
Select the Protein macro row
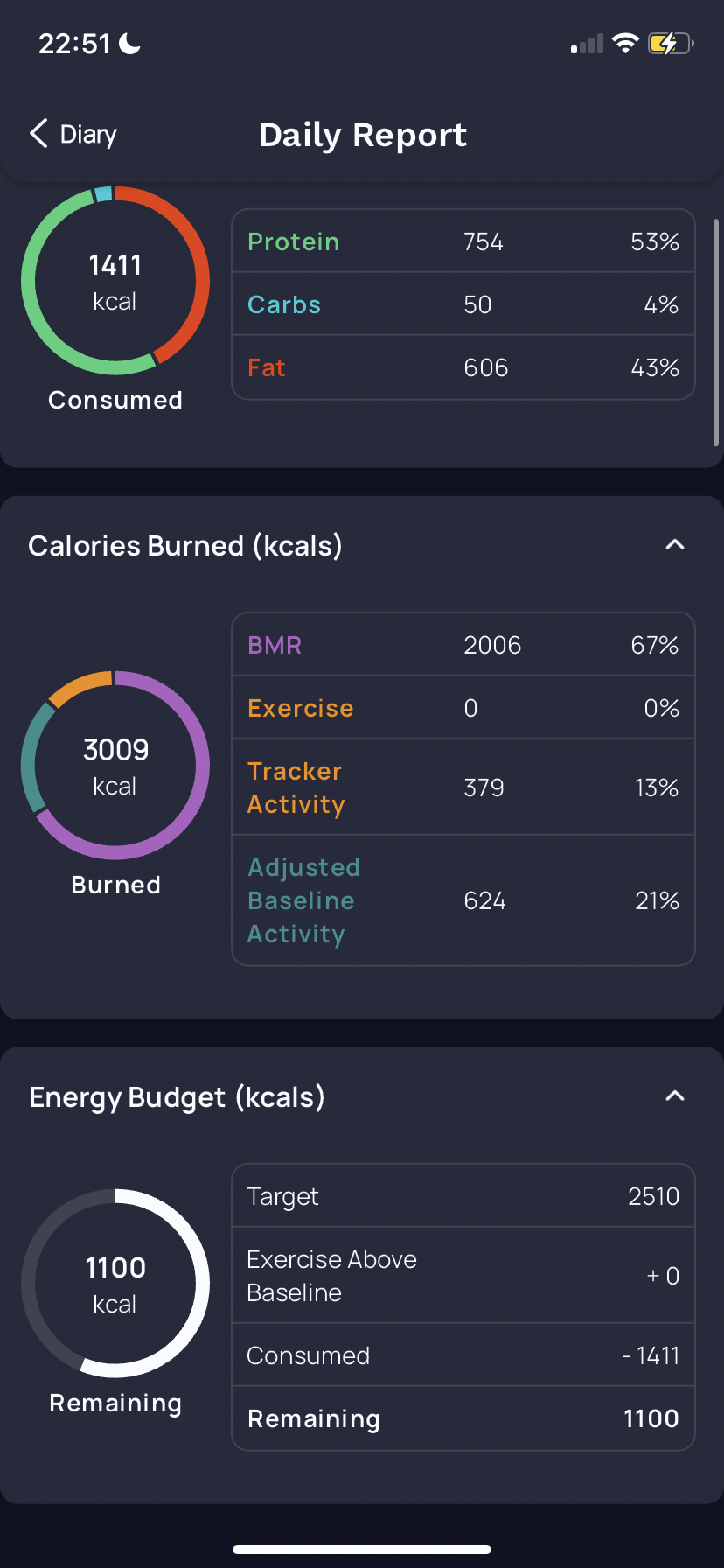pyautogui.click(x=463, y=241)
